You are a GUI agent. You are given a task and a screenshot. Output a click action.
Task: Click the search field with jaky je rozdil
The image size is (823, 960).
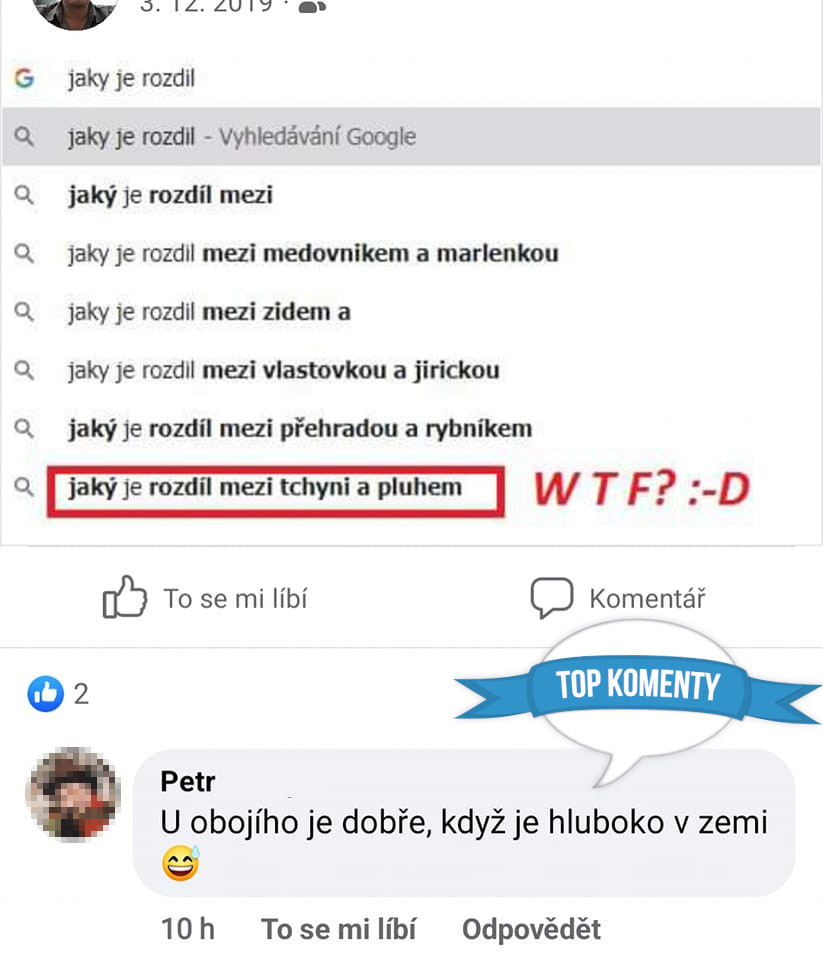click(x=412, y=78)
